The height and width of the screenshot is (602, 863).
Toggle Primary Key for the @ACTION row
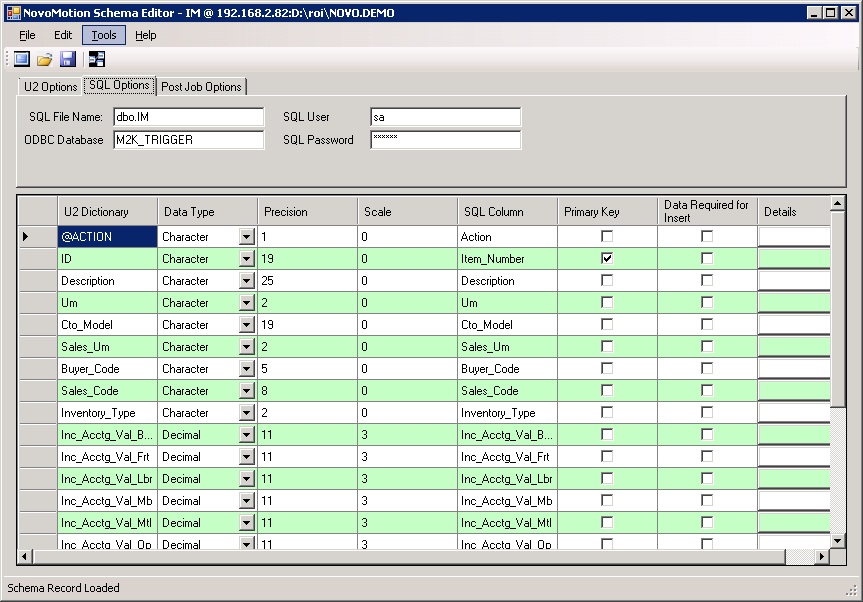[607, 237]
